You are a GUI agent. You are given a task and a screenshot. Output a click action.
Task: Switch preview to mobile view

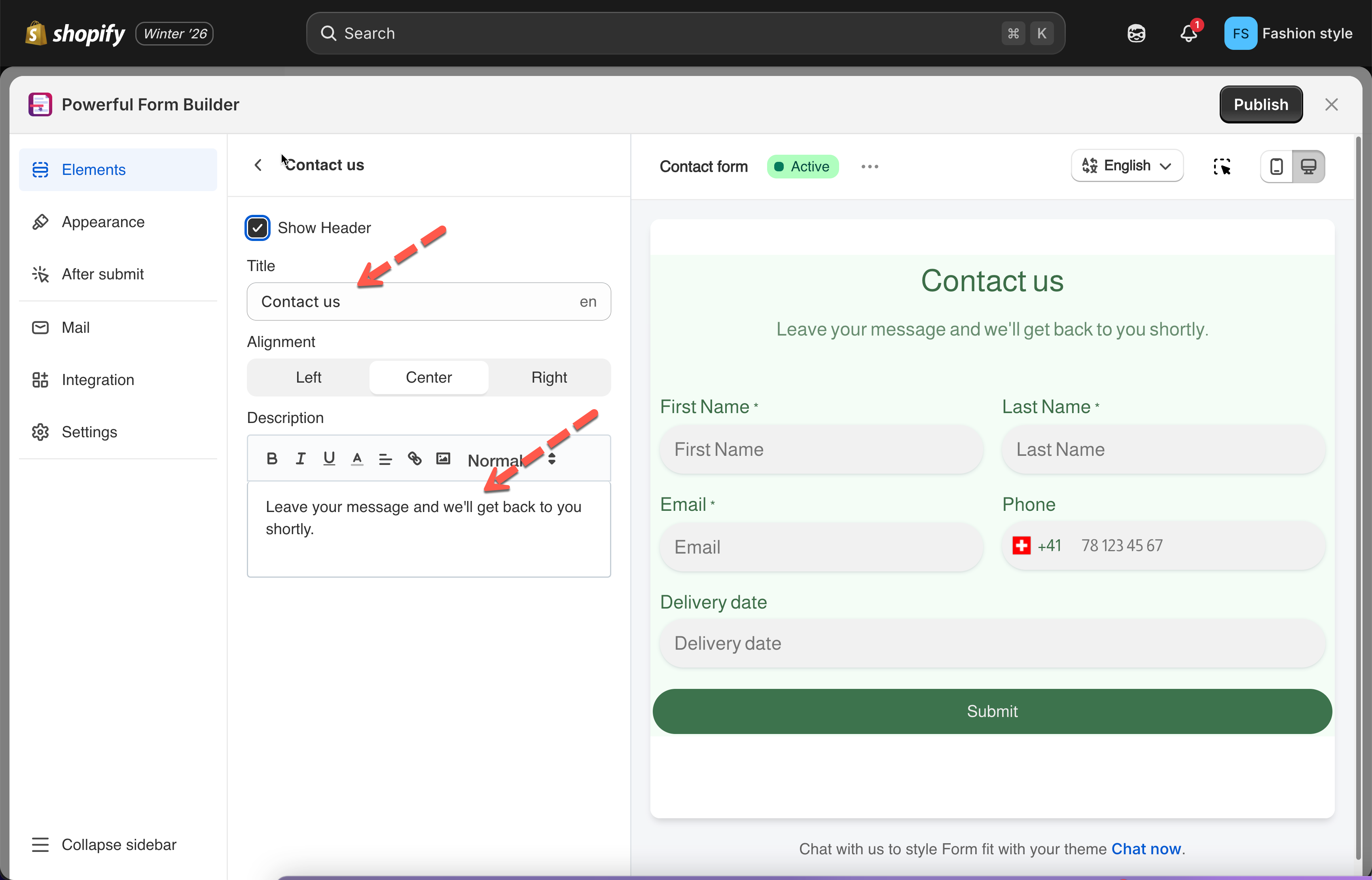tap(1276, 166)
